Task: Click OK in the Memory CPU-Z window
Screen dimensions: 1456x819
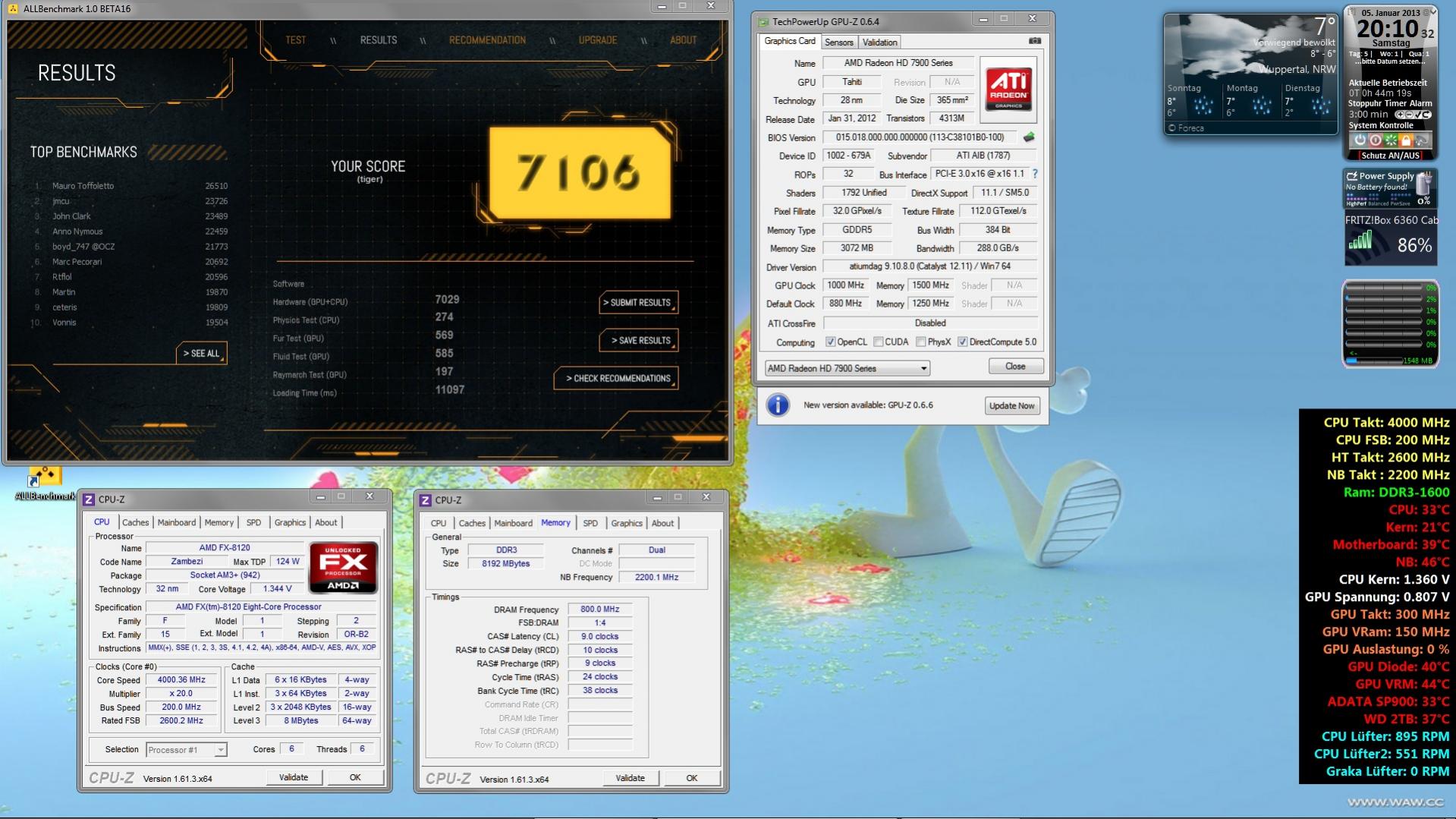Action: [x=692, y=778]
